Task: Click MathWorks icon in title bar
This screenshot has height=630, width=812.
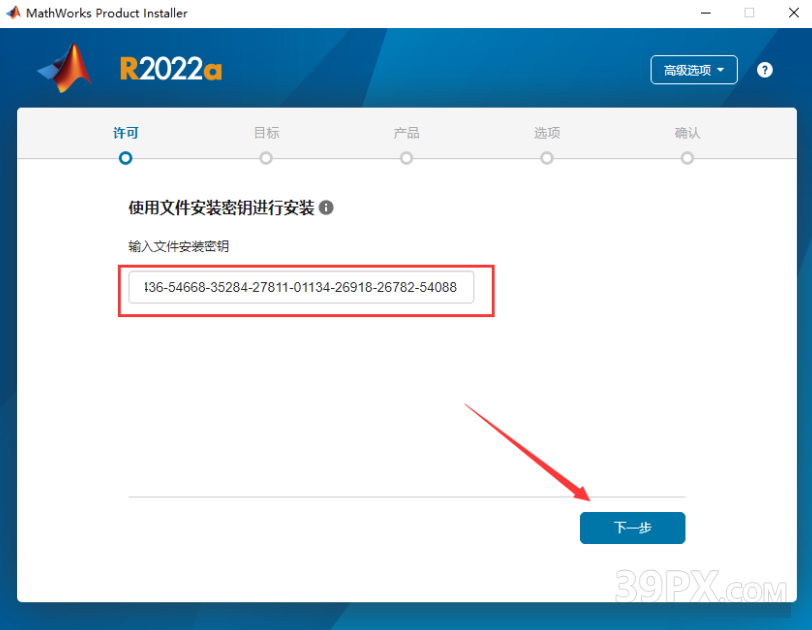Action: pos(13,12)
